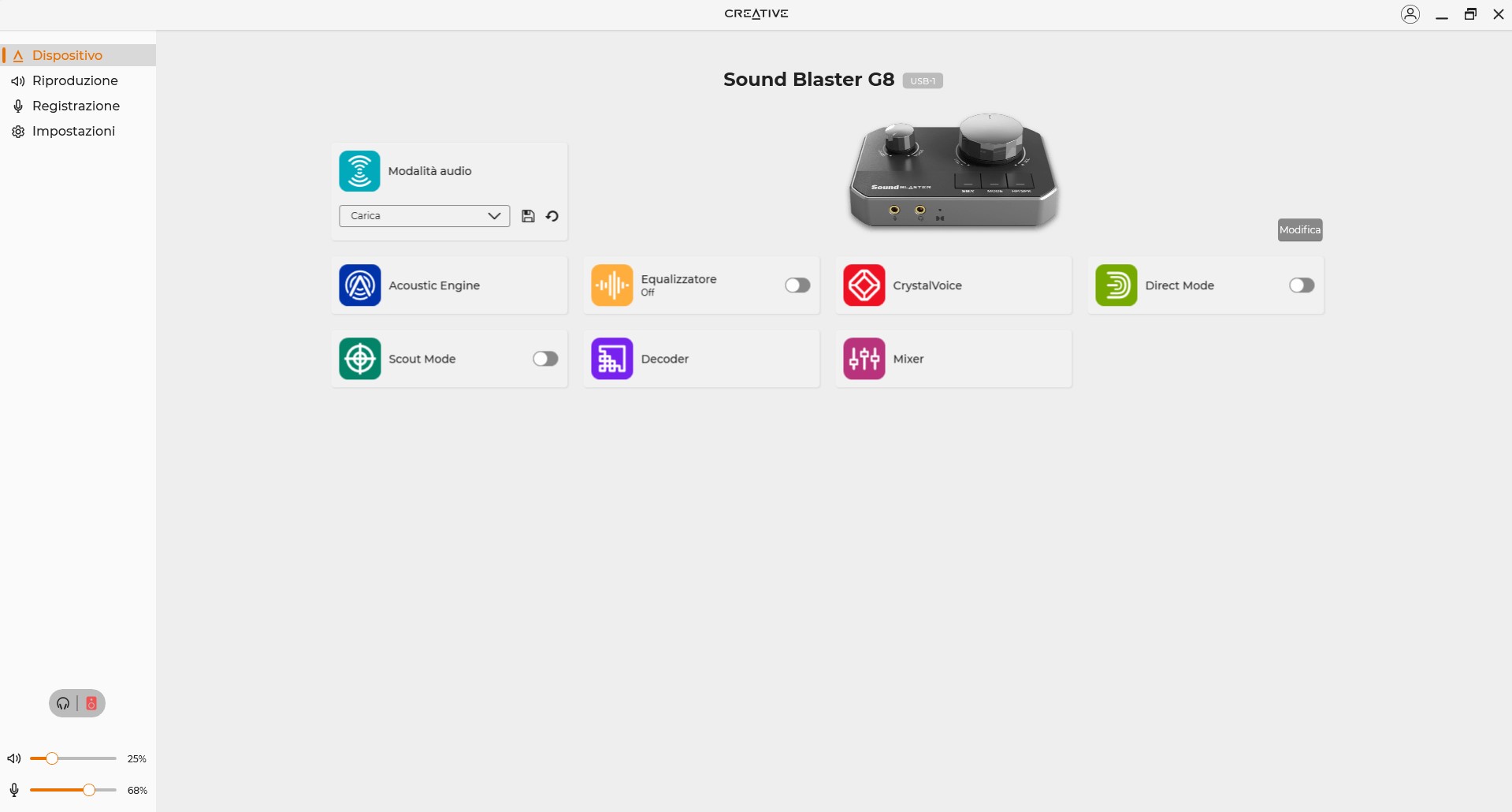Viewport: 1512px width, 812px height.
Task: Open the Acoustic Engine label
Action: [434, 285]
